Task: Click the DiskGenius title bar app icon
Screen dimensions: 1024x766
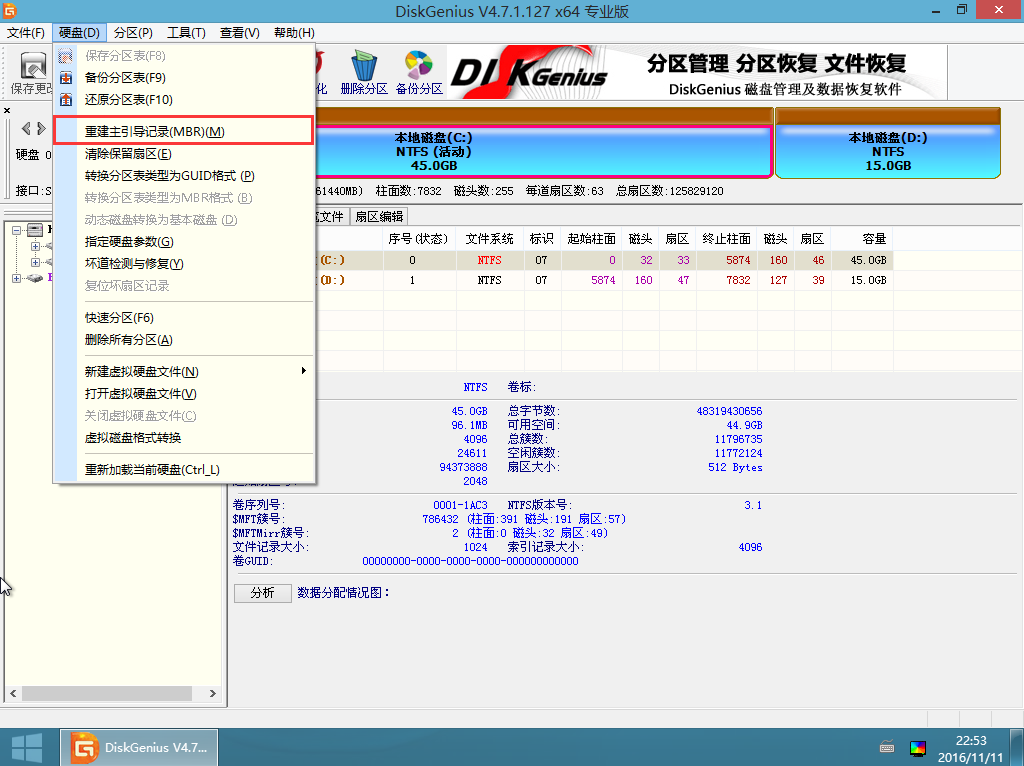Action: (x=9, y=10)
